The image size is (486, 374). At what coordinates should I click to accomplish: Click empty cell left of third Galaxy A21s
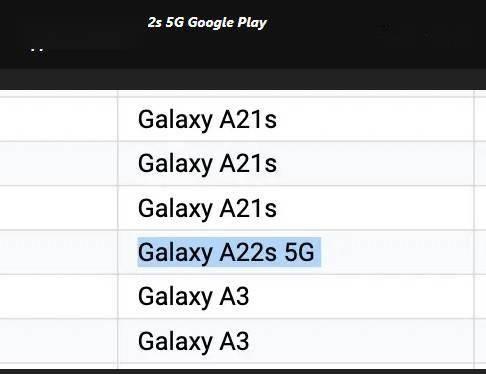(59, 208)
